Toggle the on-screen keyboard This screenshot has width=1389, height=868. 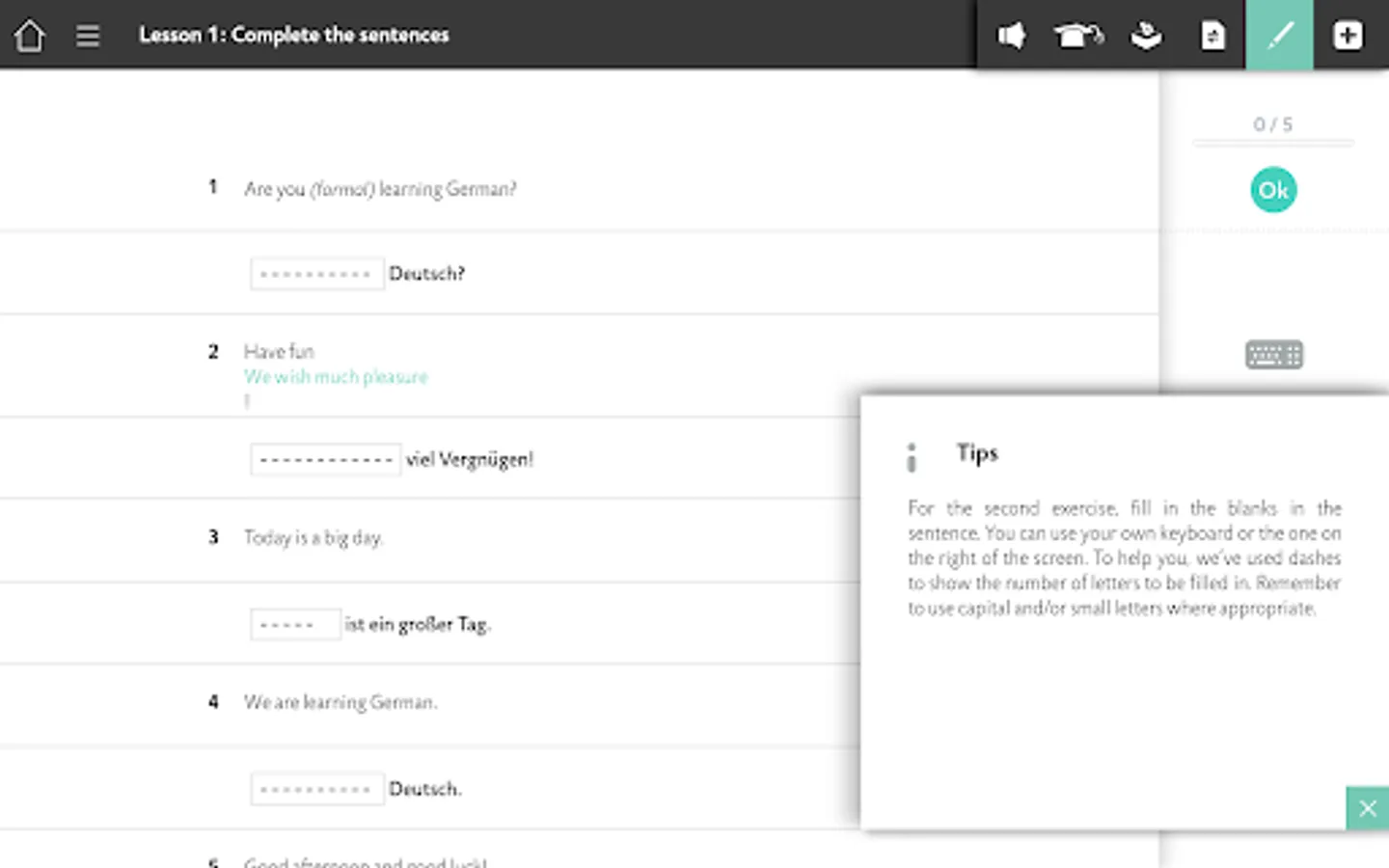tap(1273, 355)
